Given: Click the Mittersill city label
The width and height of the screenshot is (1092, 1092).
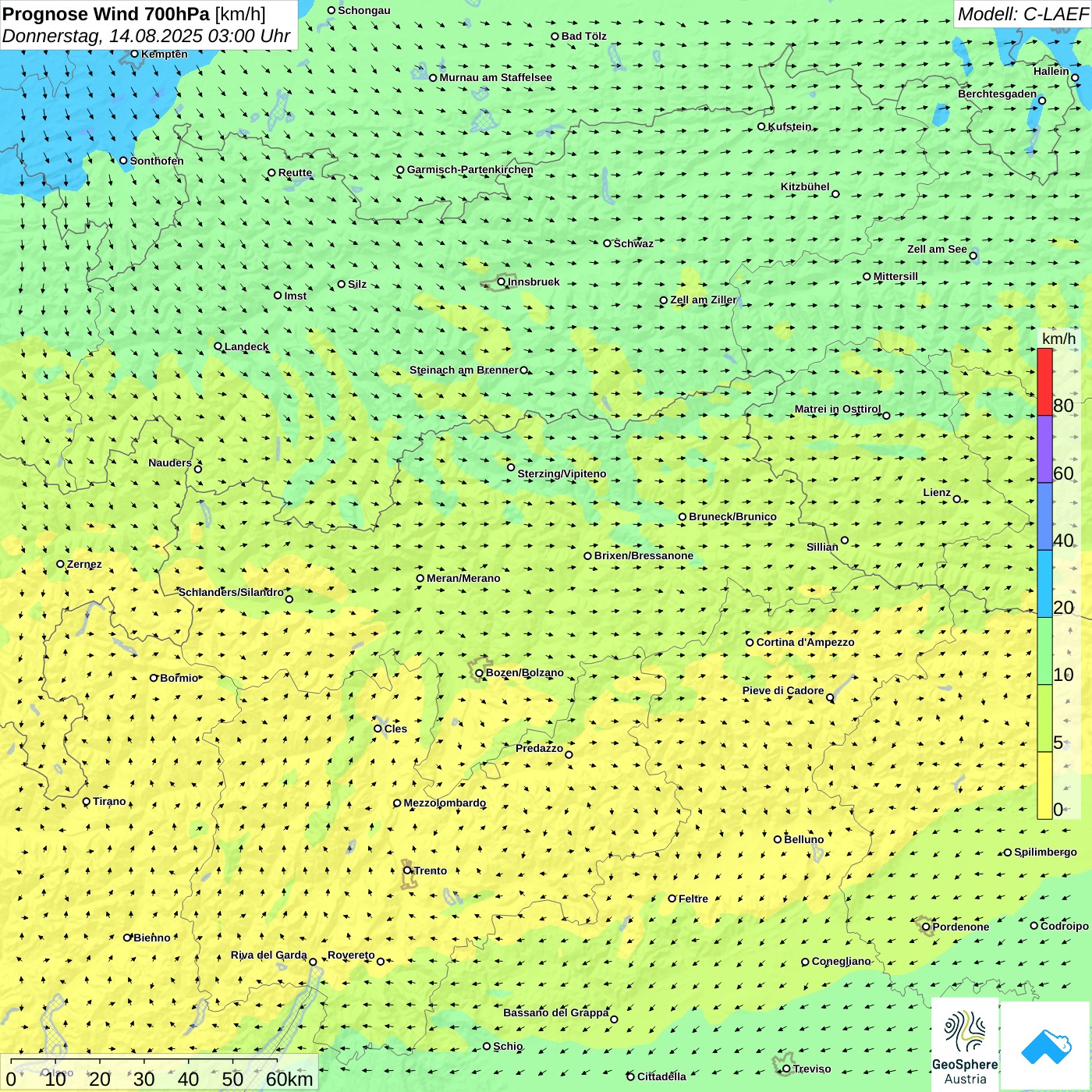Looking at the screenshot, I should click(895, 276).
